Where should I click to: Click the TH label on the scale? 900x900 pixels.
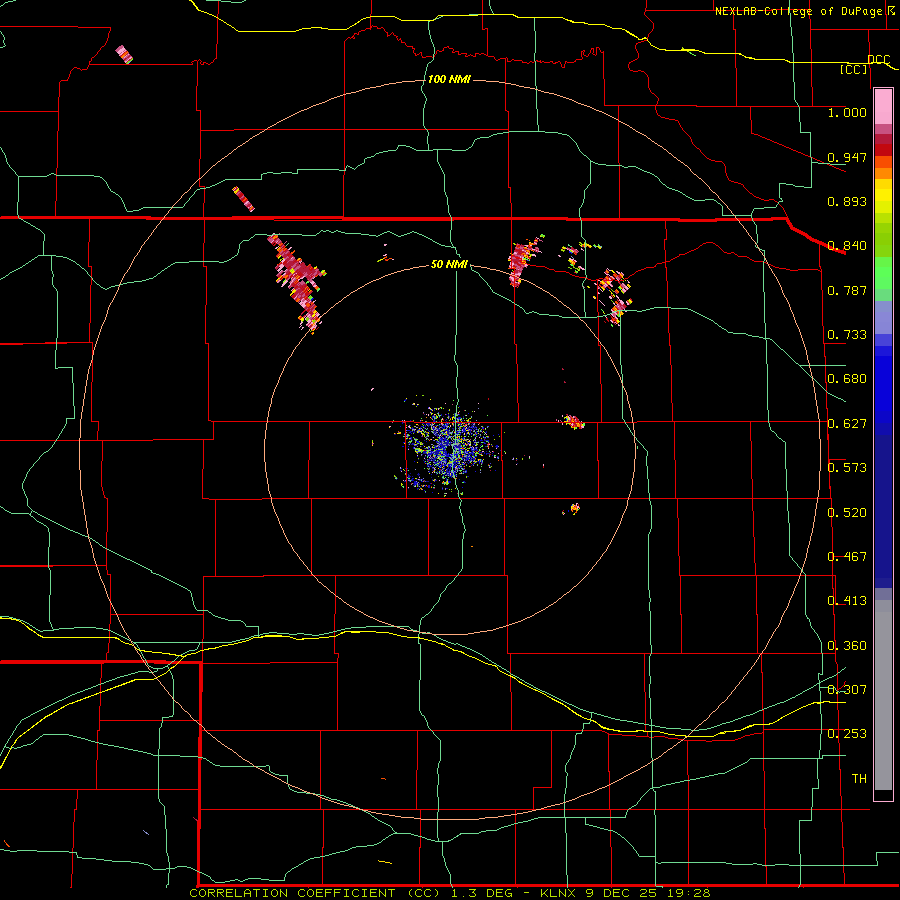click(859, 778)
